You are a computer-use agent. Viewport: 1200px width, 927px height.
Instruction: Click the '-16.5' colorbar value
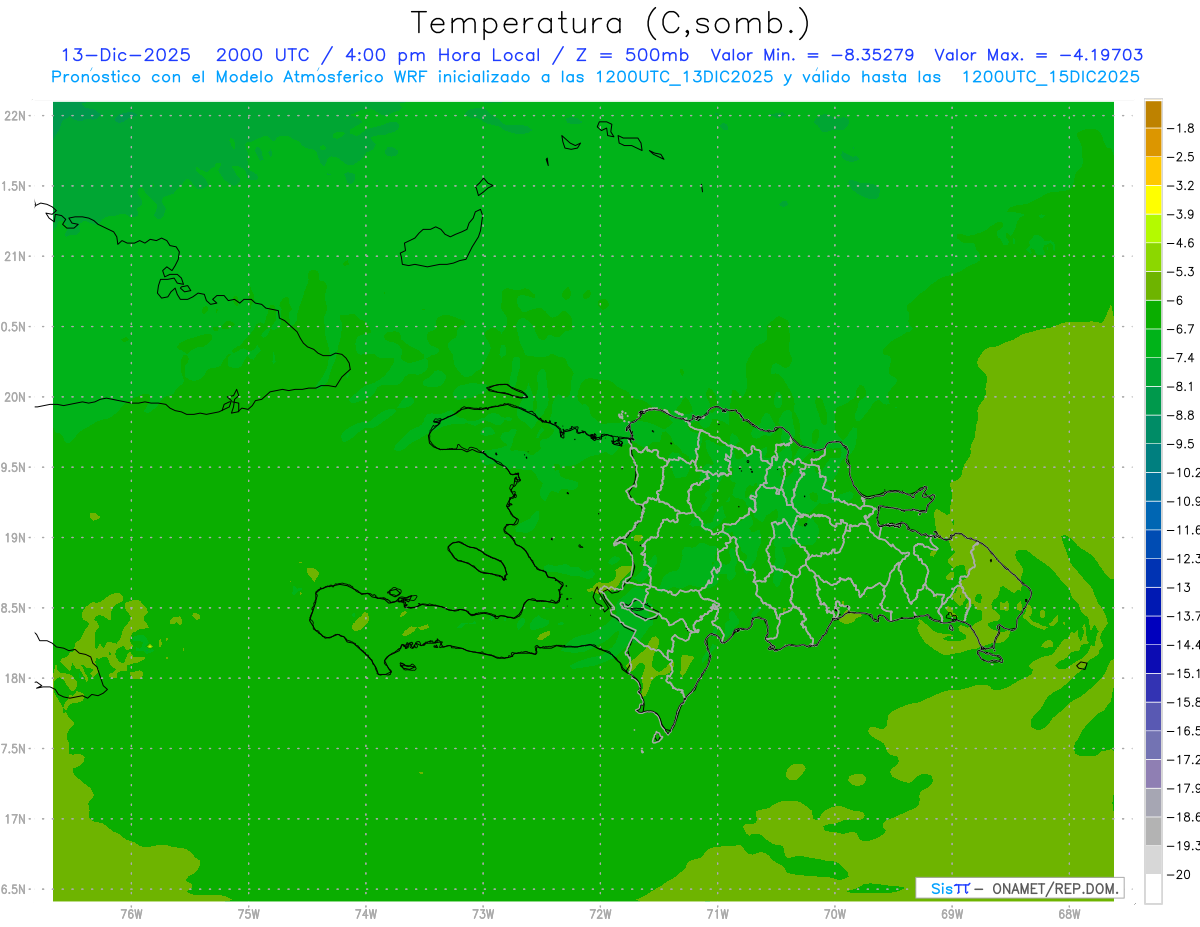tap(1185, 731)
